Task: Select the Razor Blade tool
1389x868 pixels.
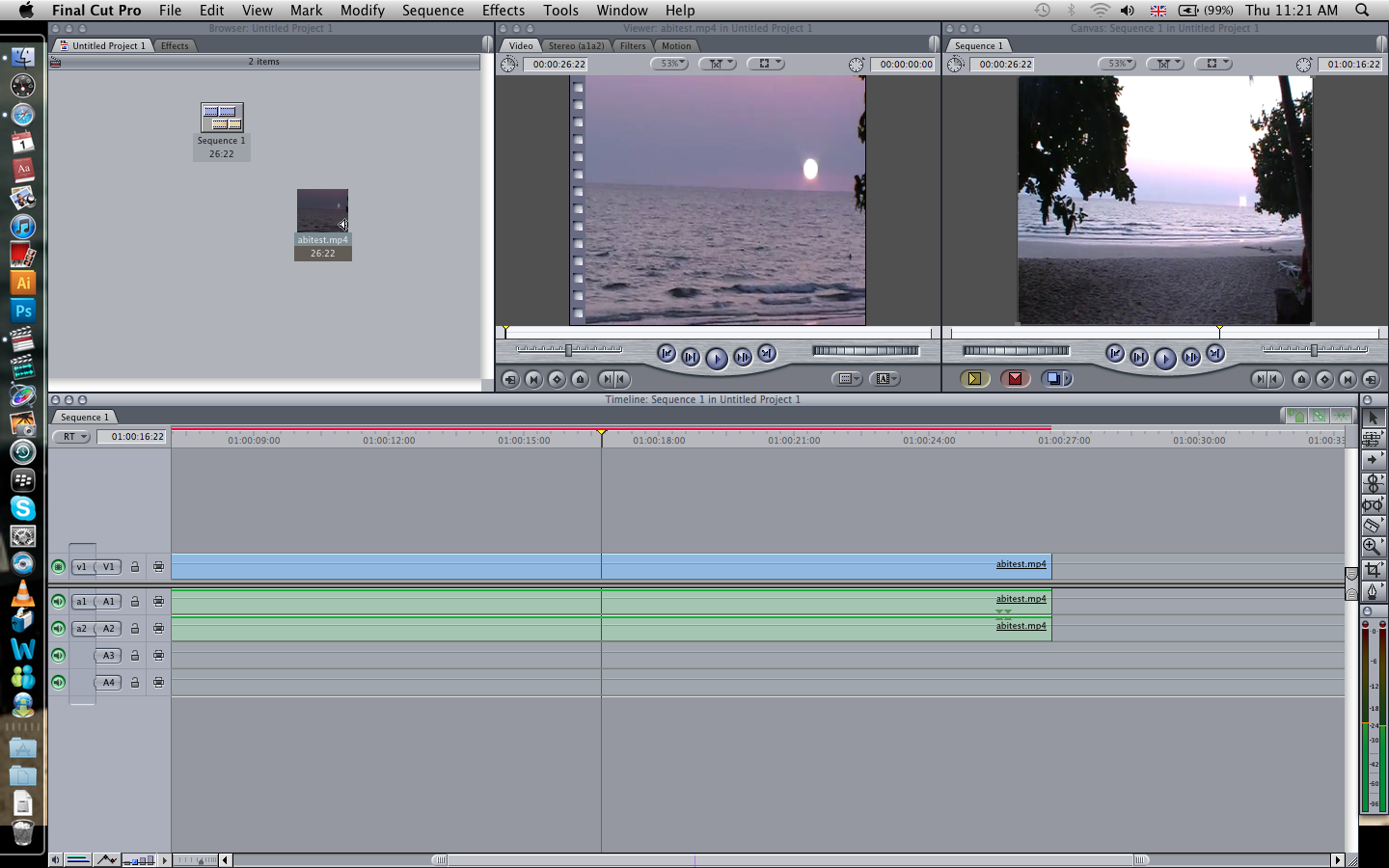Action: (1373, 526)
